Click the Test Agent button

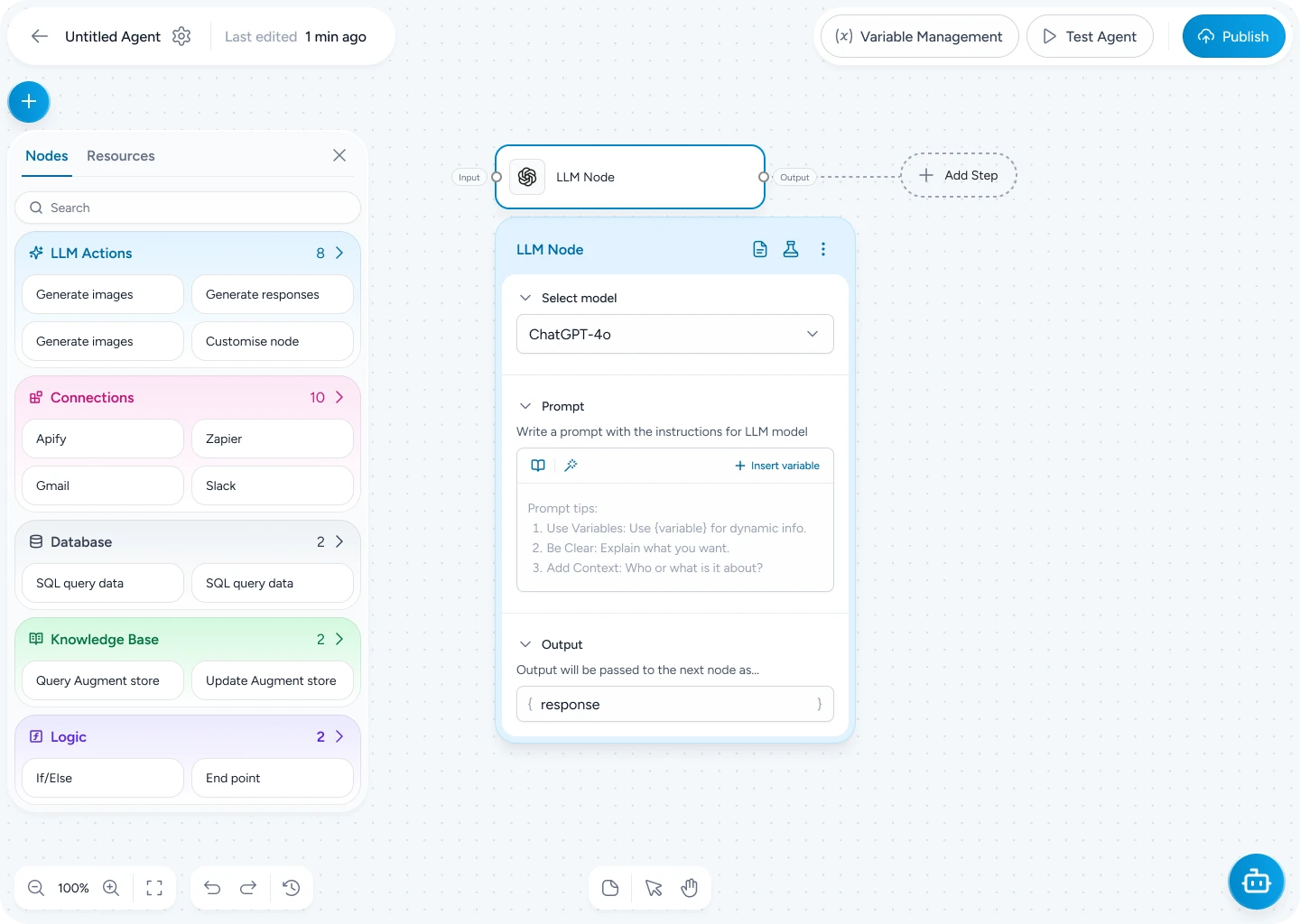click(x=1090, y=36)
